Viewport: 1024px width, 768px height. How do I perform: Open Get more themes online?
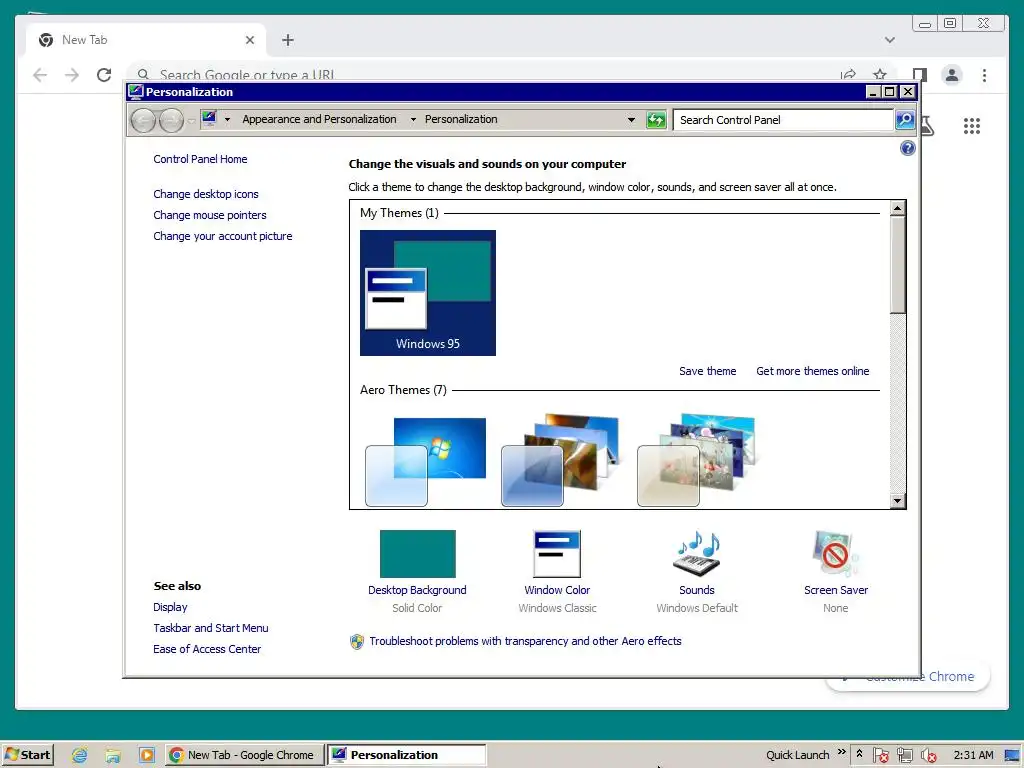coord(812,371)
